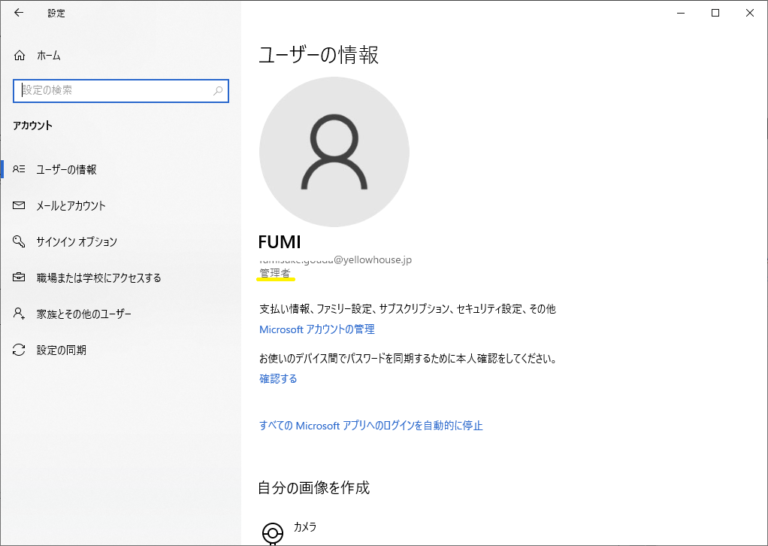Open the ホーム label in sidebar
Viewport: 768px width, 546px height.
pyautogui.click(x=48, y=55)
